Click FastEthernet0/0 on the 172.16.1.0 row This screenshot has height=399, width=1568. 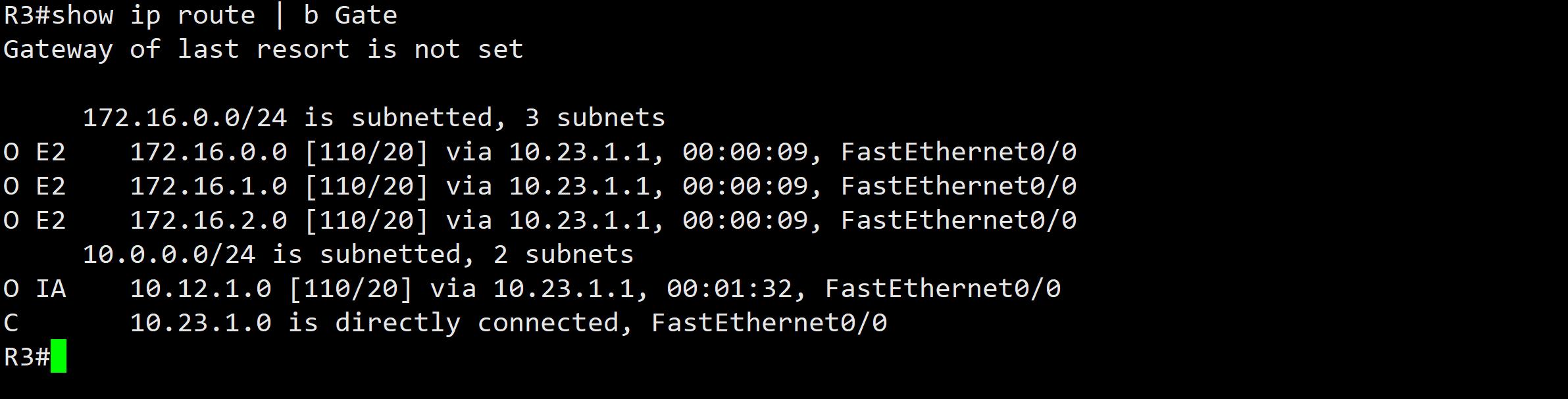coord(959,186)
